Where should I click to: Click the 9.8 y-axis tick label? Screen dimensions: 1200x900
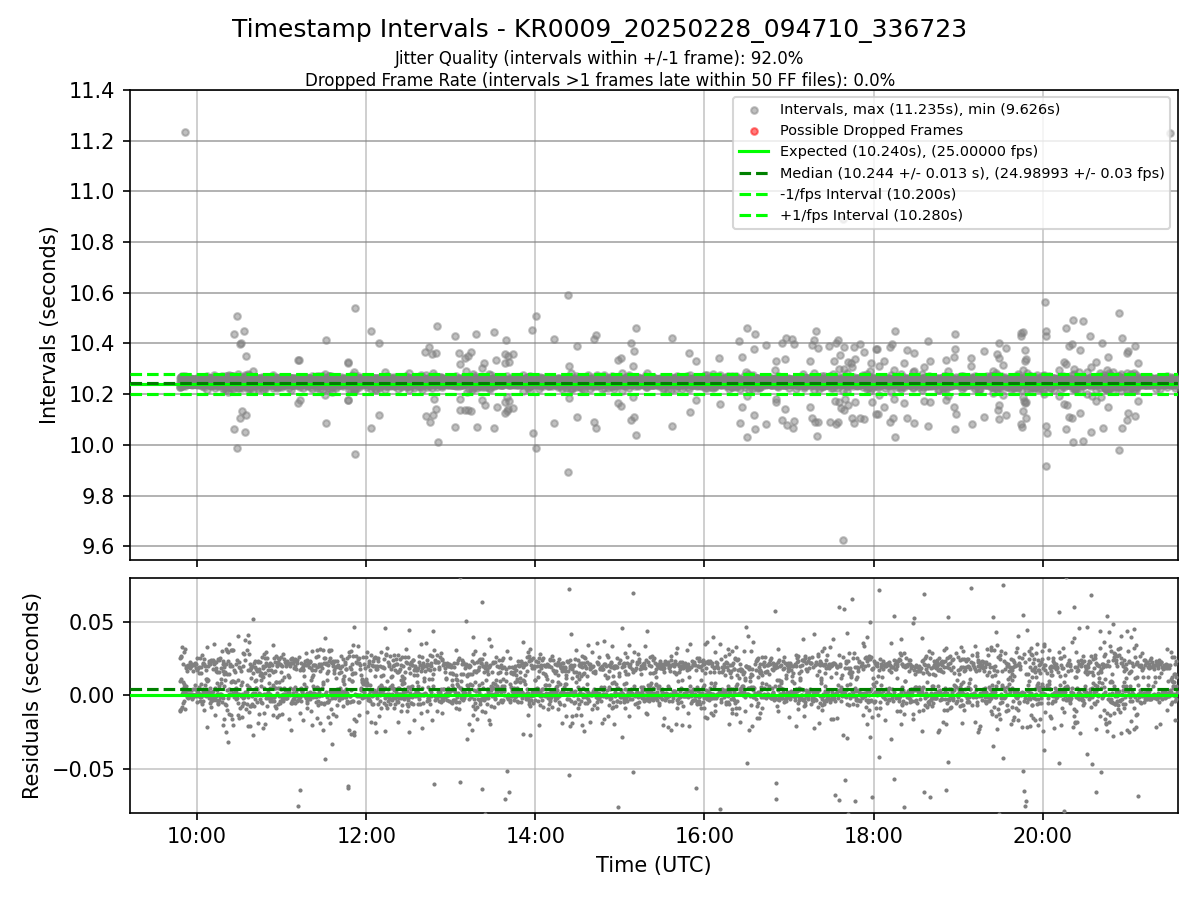click(x=100, y=496)
